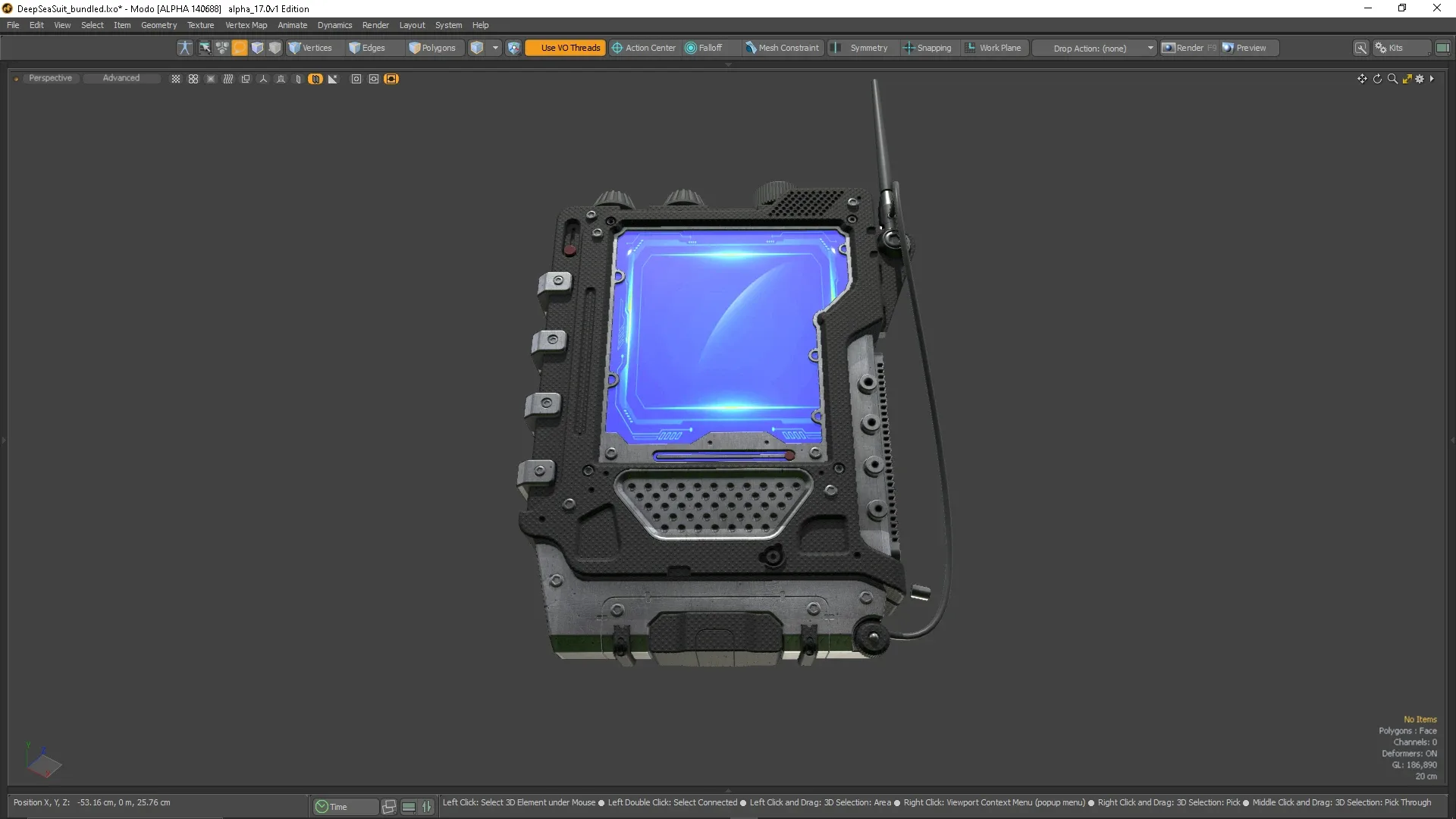This screenshot has height=819, width=1456.
Task: Open the Drop Action dropdown menu
Action: (1149, 47)
